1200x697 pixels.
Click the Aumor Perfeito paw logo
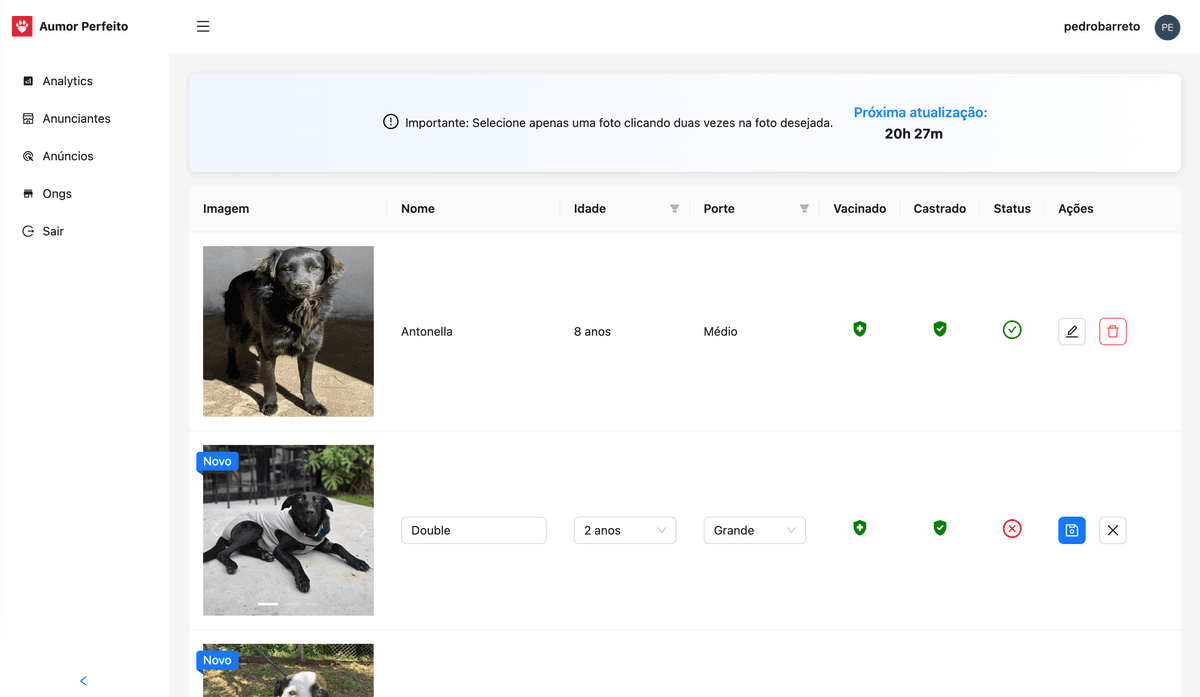tap(22, 27)
